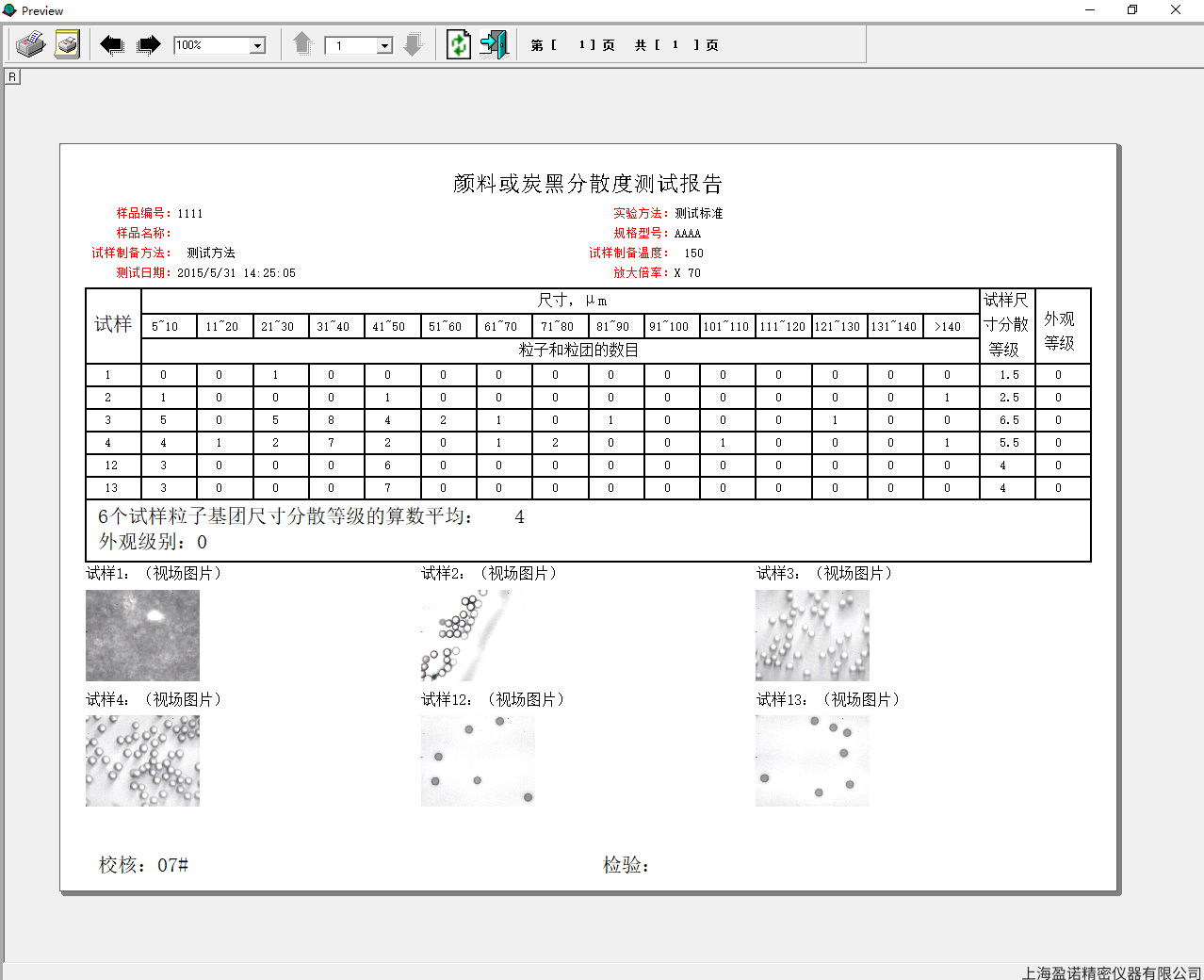Select the 试样2 field image thumbnail
This screenshot has width=1204, height=980.
point(478,635)
